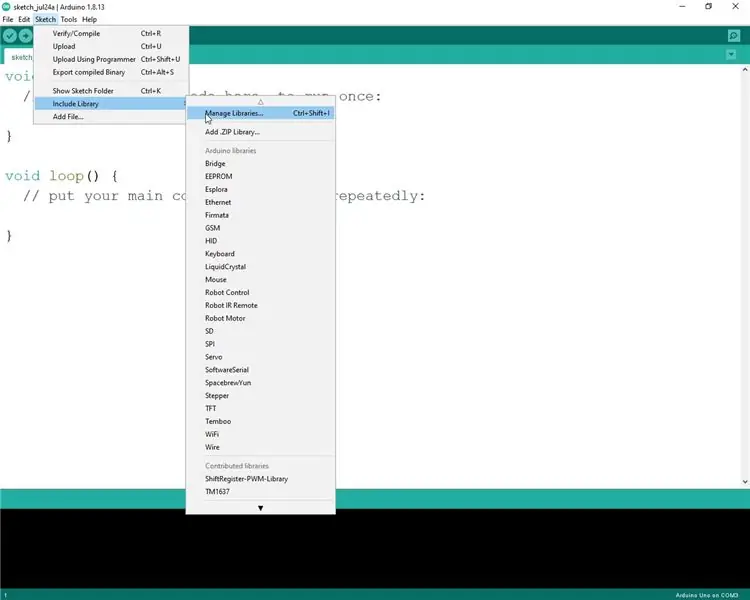Include the Wire library
750x600 pixels.
[260, 447]
